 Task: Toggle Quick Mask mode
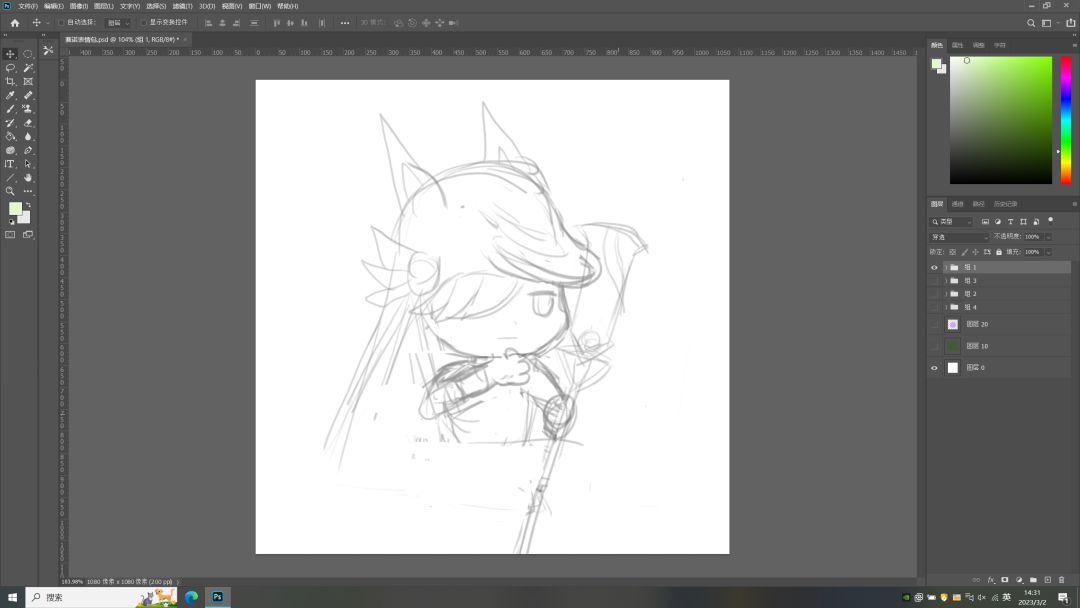10,235
